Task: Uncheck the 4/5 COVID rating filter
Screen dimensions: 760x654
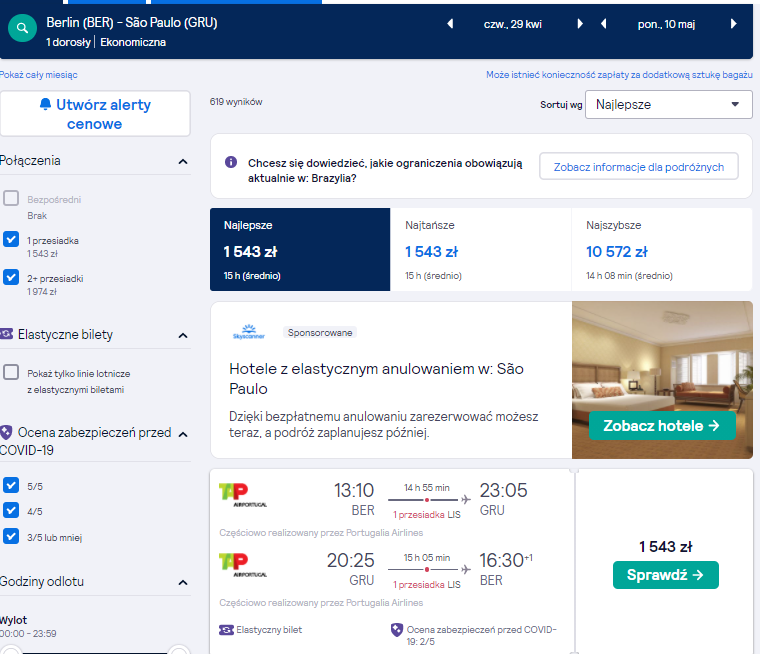Action: tap(11, 510)
